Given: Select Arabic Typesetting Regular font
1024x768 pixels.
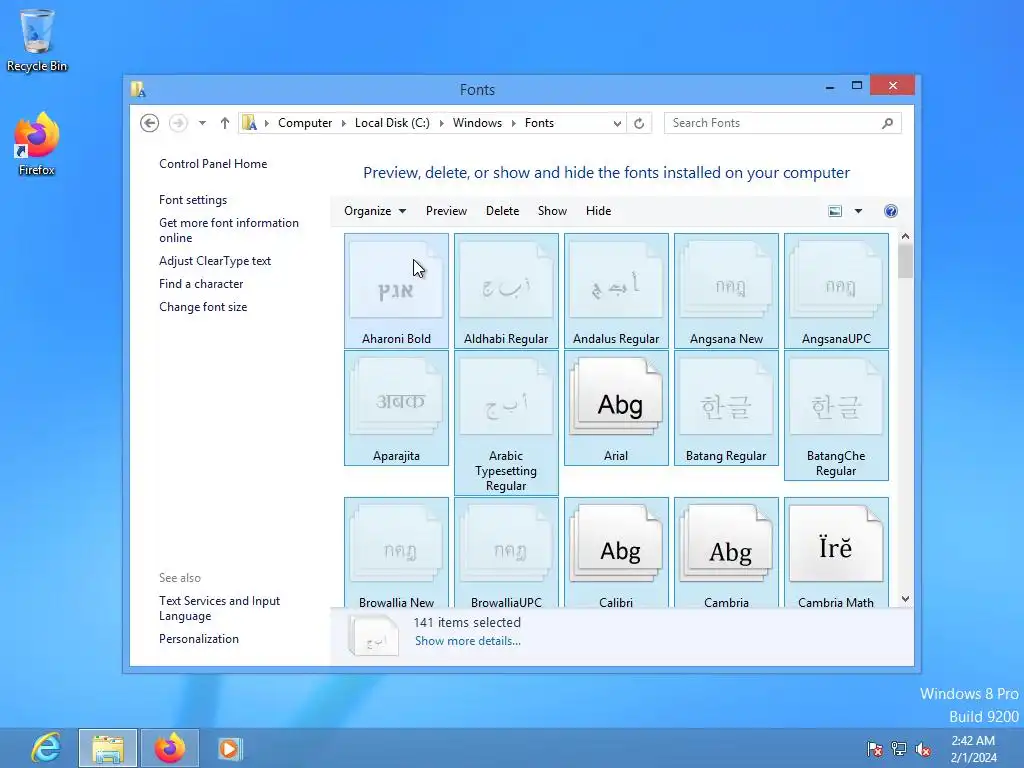Looking at the screenshot, I should pos(506,423).
